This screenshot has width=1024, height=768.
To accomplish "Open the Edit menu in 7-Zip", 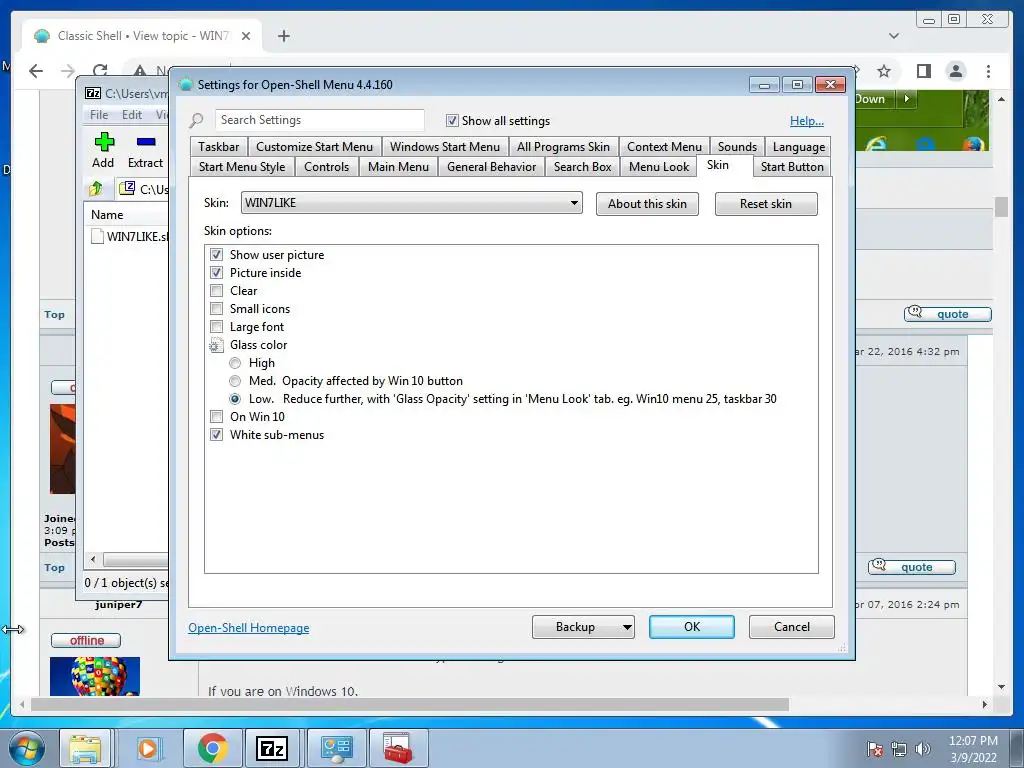I will click(x=132, y=115).
